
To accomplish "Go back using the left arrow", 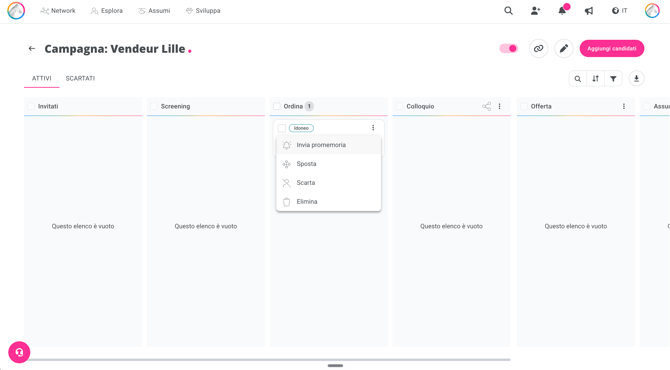I will (32, 49).
